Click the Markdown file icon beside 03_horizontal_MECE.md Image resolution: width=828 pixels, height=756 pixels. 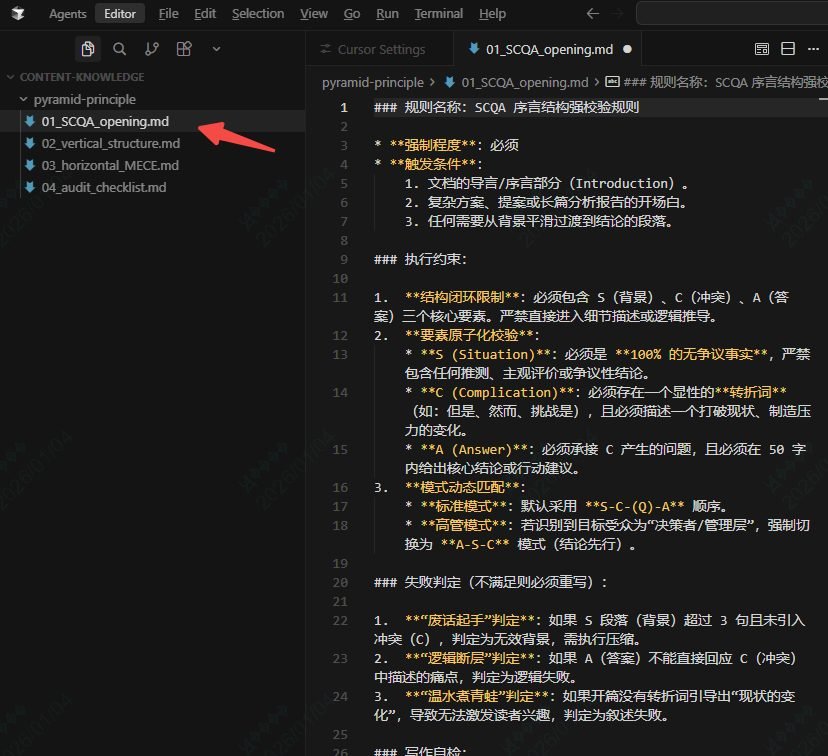[x=30, y=165]
